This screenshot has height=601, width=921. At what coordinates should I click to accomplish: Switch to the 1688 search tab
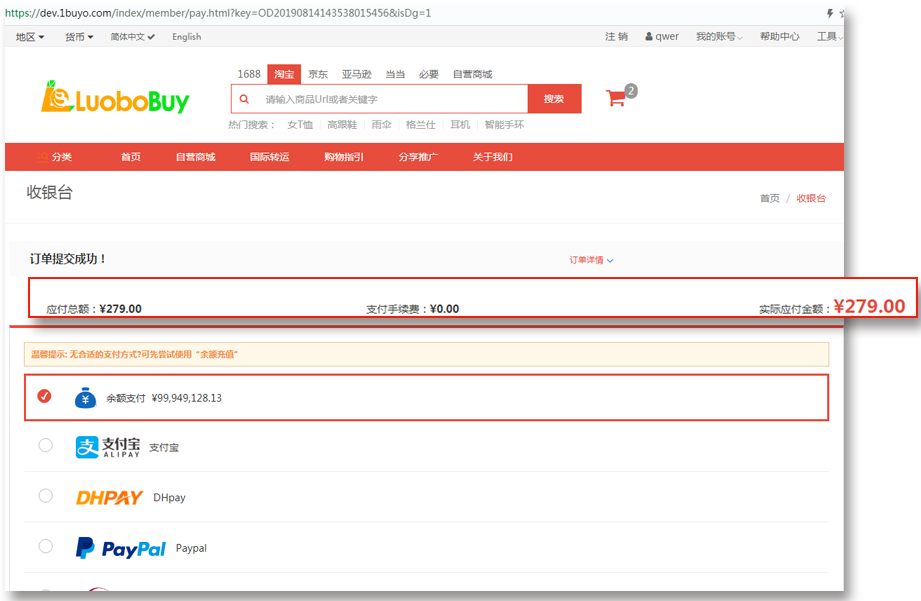coord(249,74)
